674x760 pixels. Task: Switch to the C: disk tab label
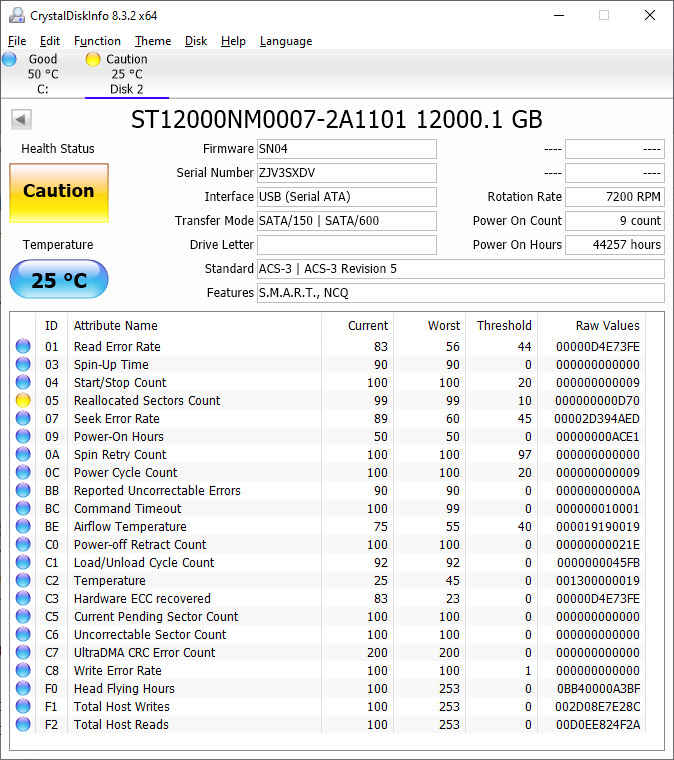pos(43,89)
